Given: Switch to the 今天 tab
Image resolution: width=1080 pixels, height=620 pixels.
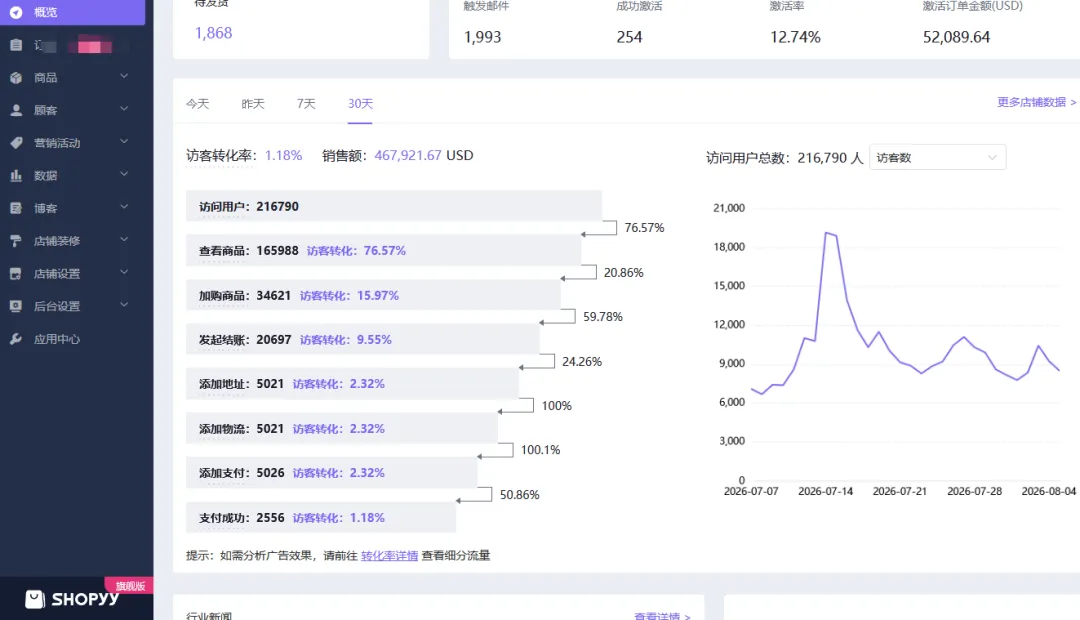Looking at the screenshot, I should (x=198, y=104).
